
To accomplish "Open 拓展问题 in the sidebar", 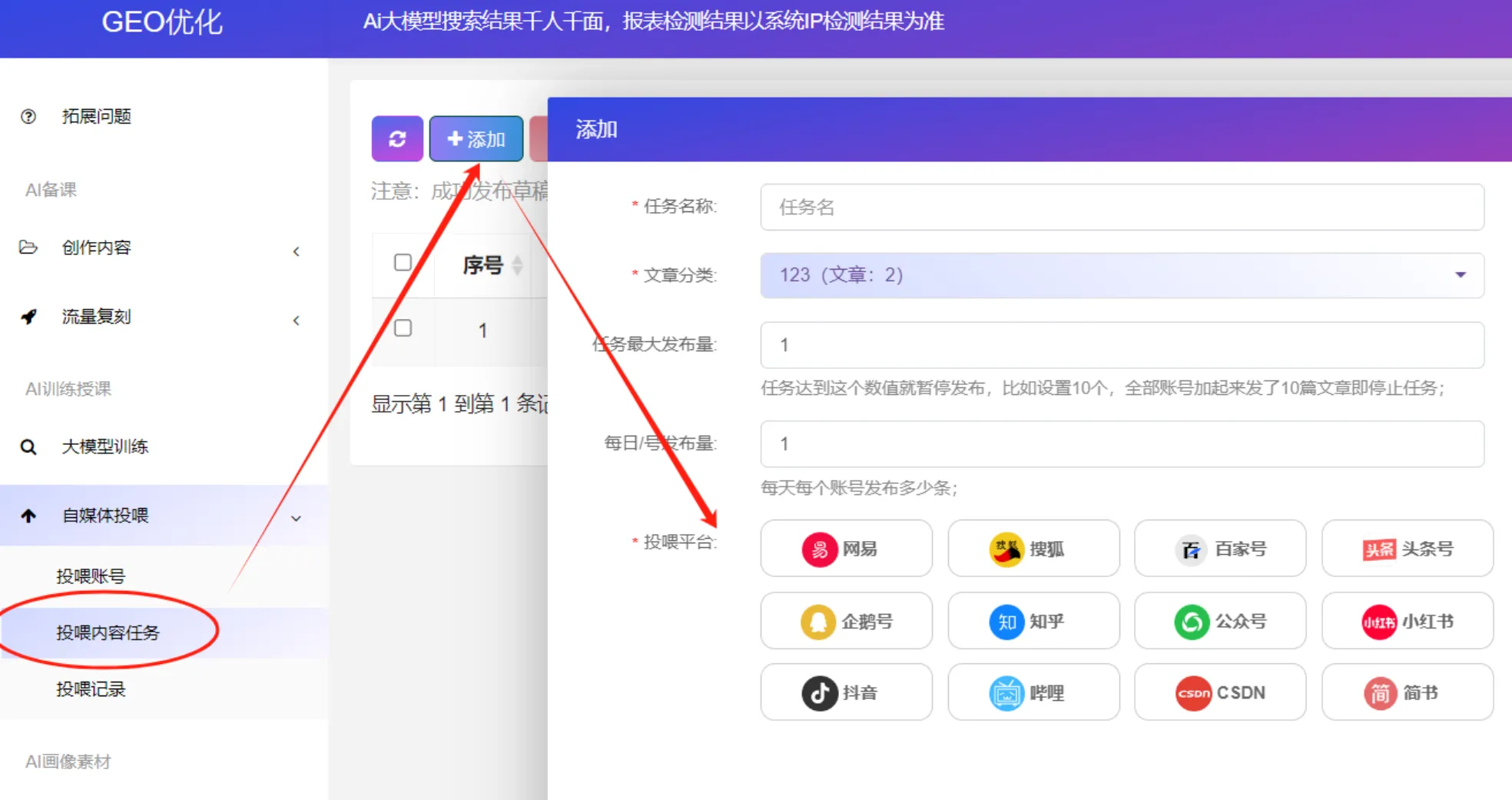I will [97, 116].
